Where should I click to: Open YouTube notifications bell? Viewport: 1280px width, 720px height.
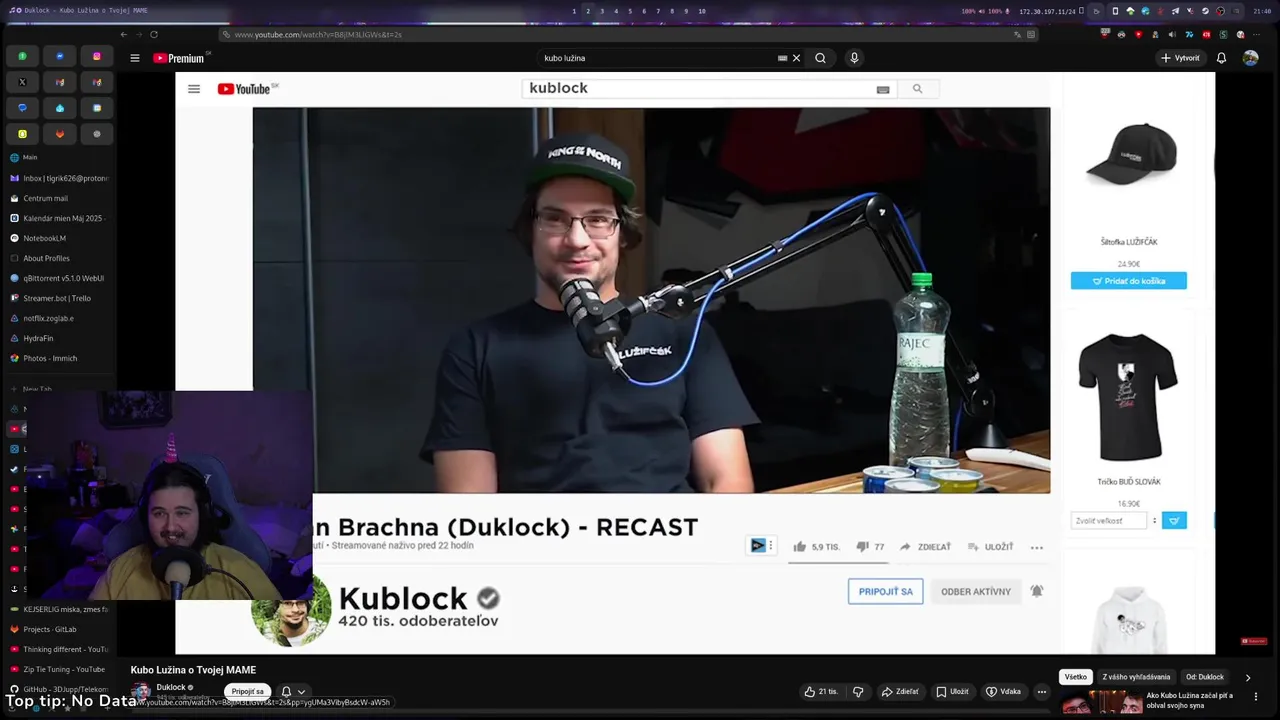(1221, 58)
